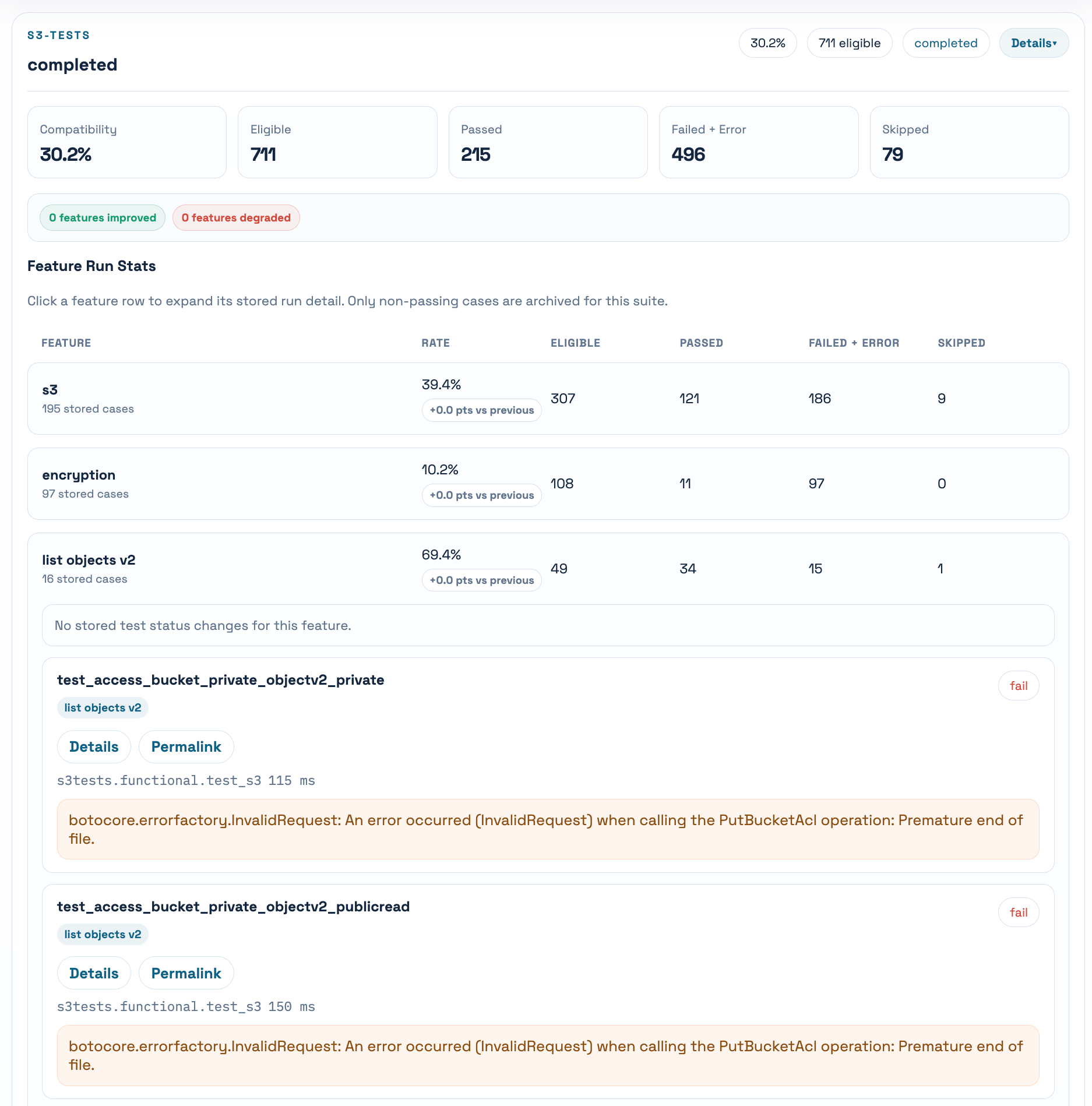Click the 0 features degraded badge
1092x1106 pixels.
pos(236,218)
